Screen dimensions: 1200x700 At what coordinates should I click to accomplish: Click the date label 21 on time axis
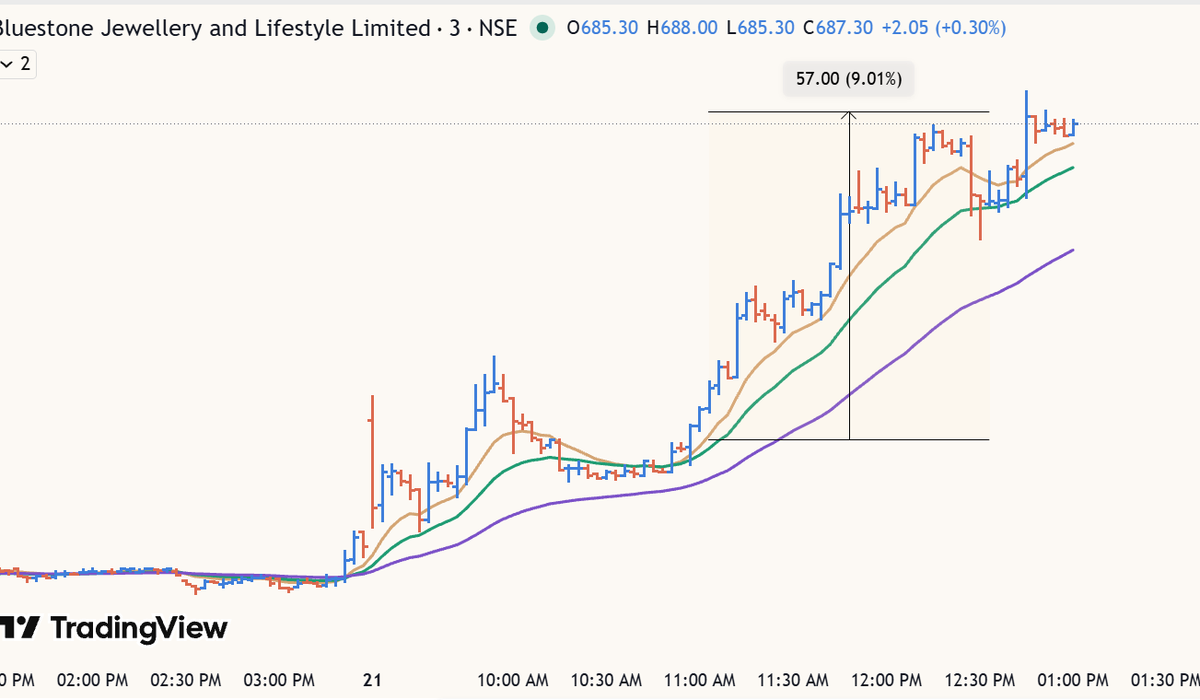click(x=372, y=680)
